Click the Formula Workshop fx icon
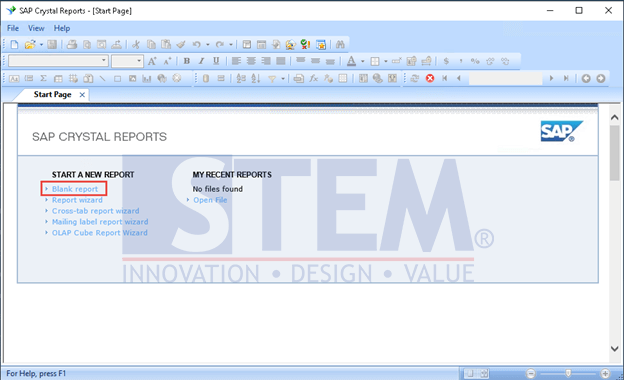Viewport: 624px width, 380px height. click(314, 78)
